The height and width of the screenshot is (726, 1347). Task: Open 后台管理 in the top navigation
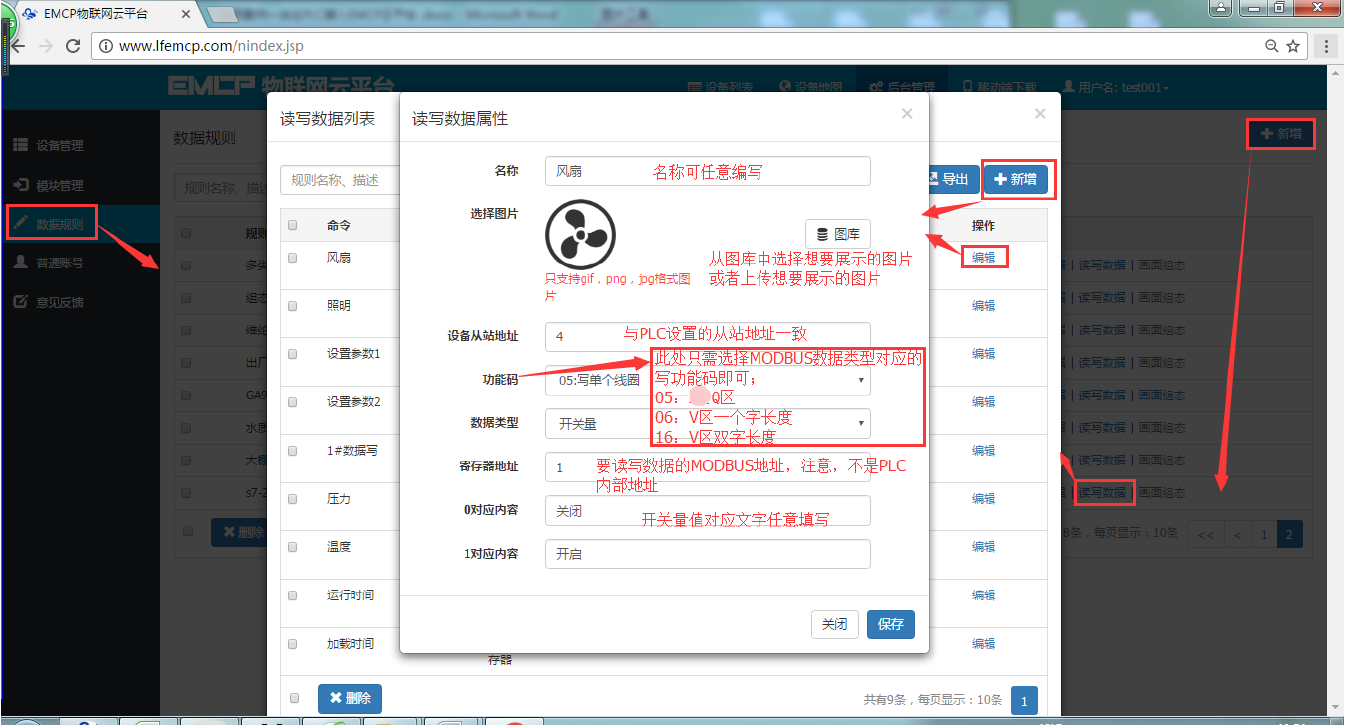tap(902, 87)
